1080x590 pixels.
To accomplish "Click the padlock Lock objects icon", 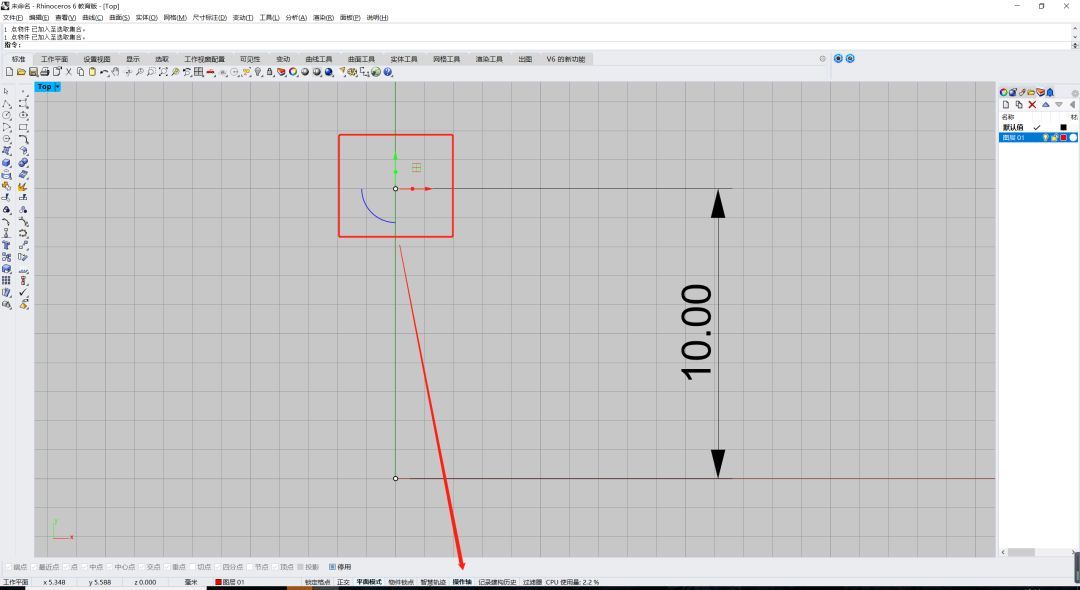I will click(x=269, y=72).
